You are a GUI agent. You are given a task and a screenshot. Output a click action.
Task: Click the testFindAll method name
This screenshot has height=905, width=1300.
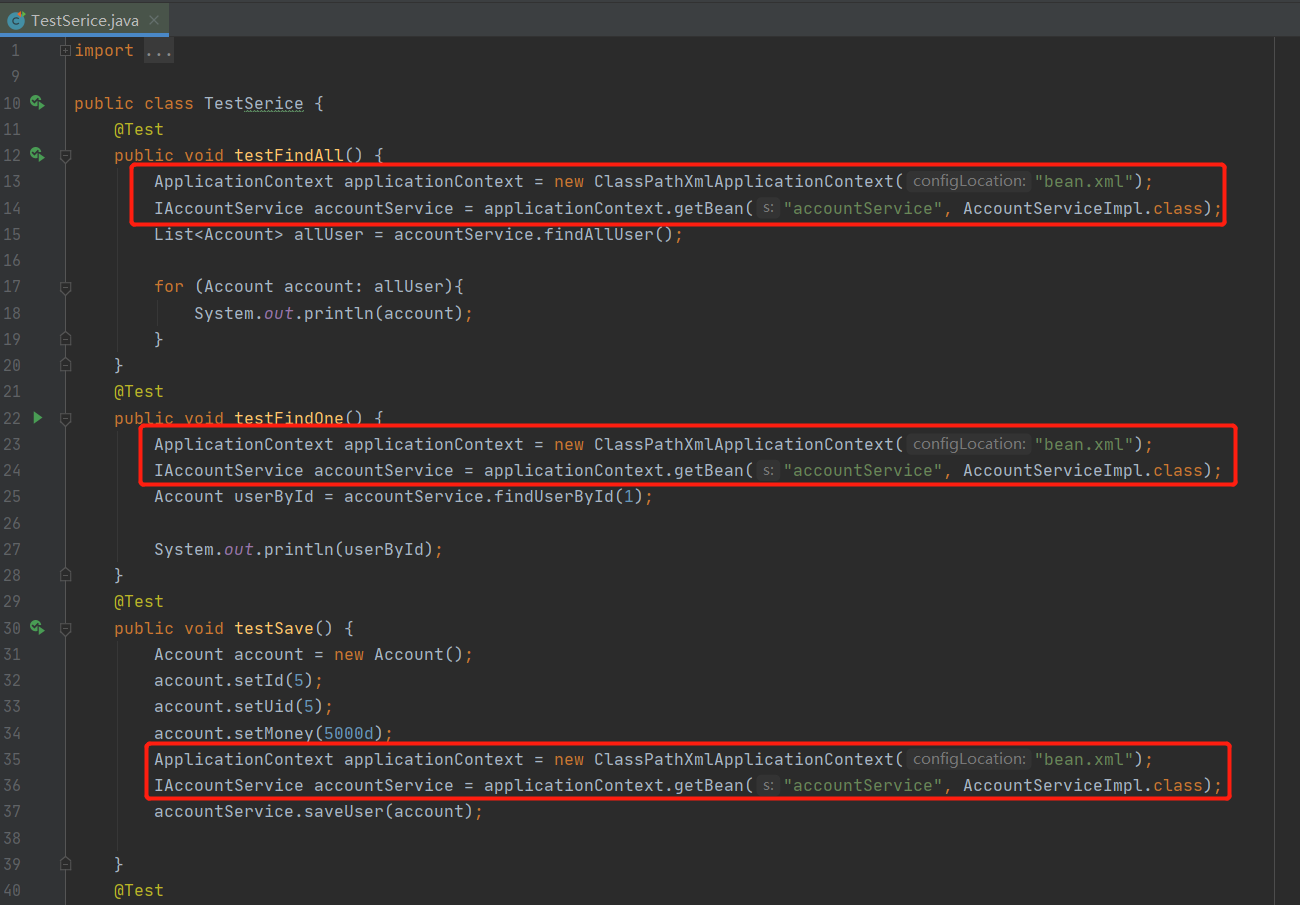(x=289, y=155)
